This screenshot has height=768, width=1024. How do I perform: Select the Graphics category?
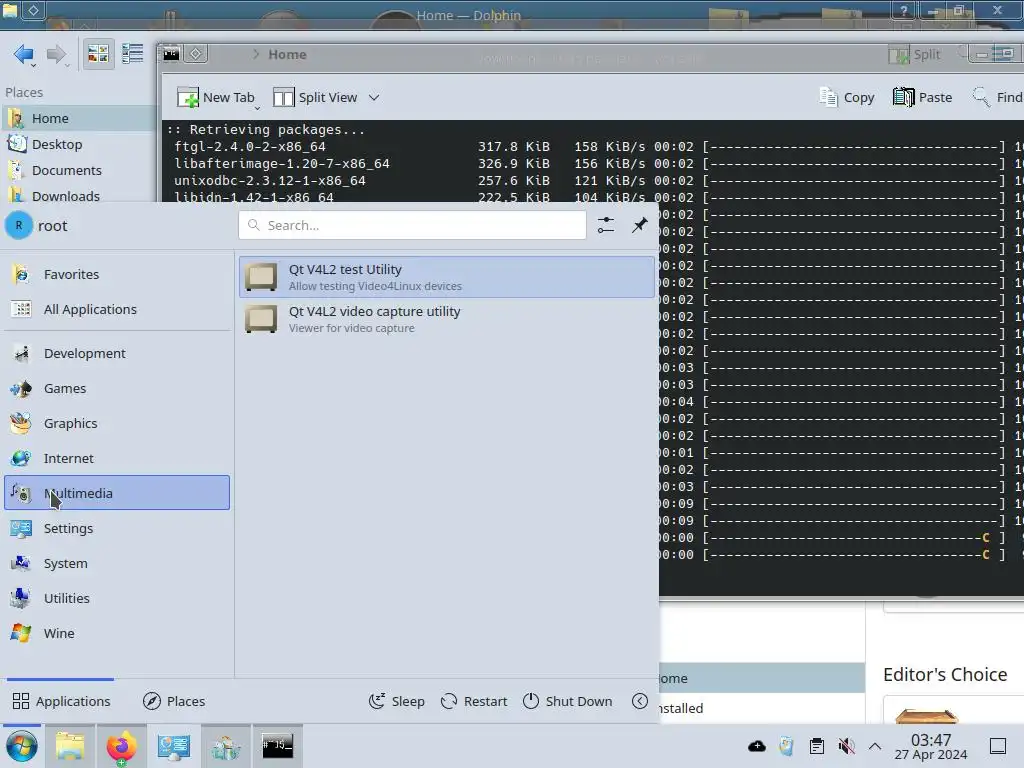(x=117, y=423)
